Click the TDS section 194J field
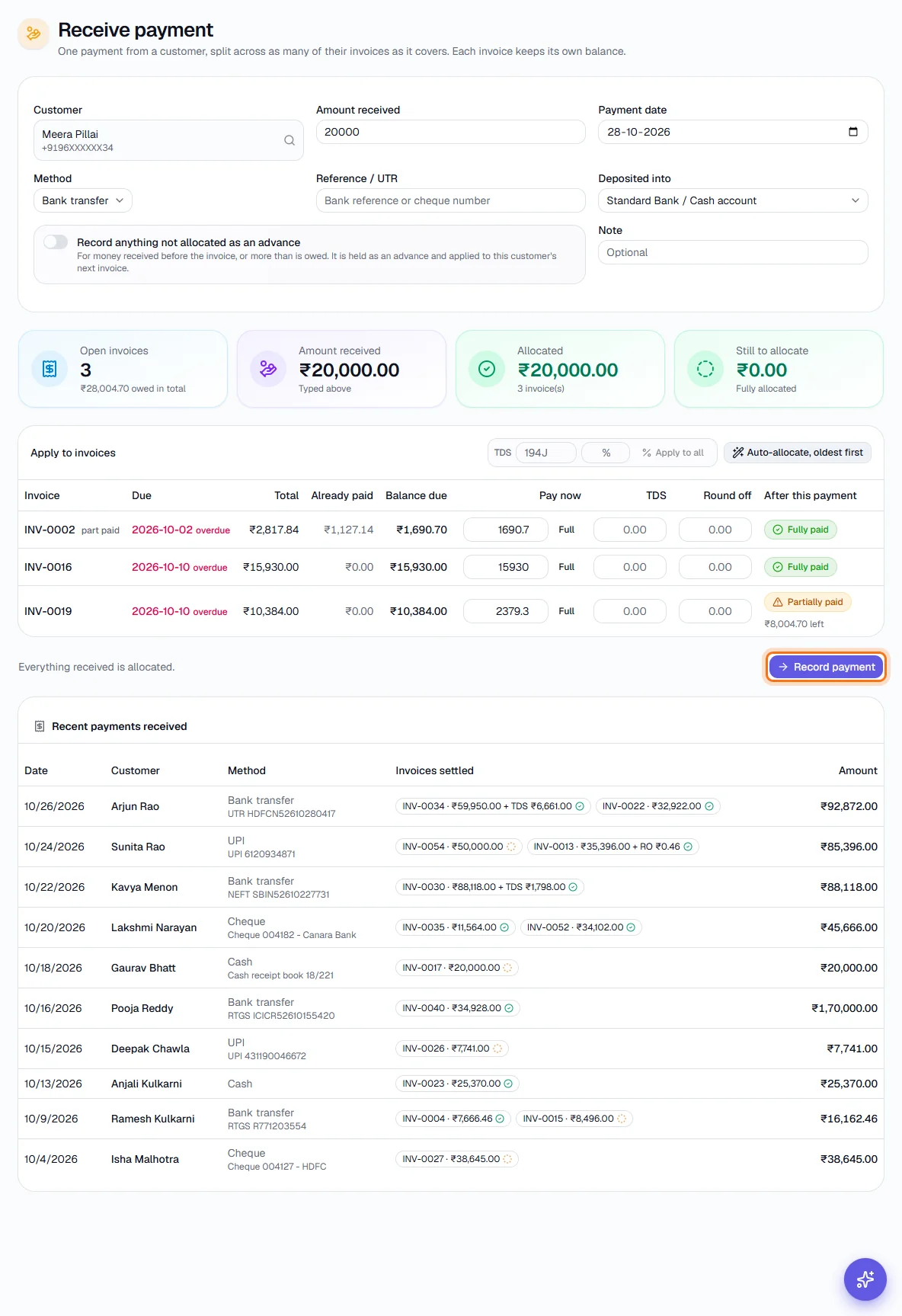 [x=545, y=453]
